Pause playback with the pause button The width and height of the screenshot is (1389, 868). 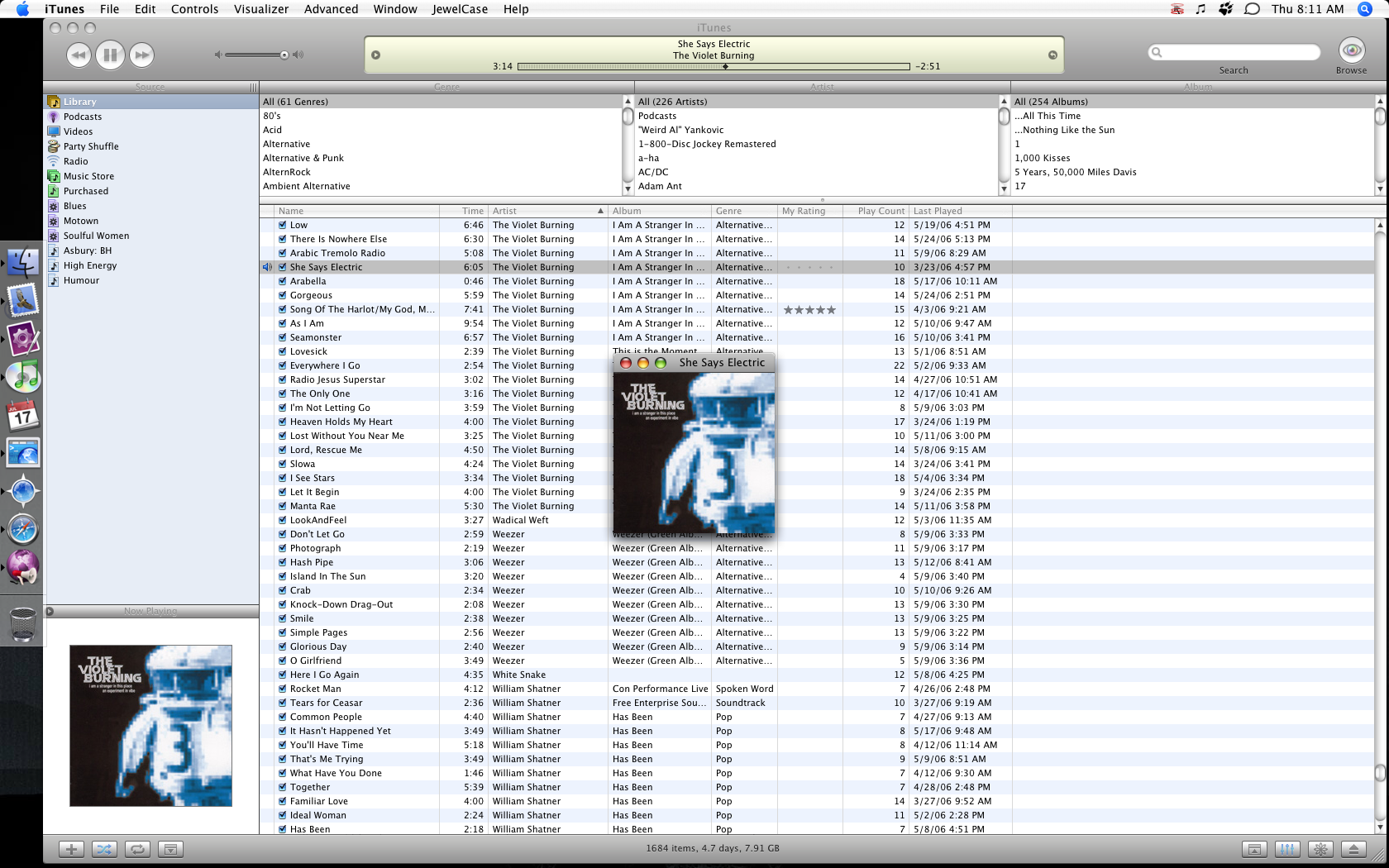coord(110,55)
